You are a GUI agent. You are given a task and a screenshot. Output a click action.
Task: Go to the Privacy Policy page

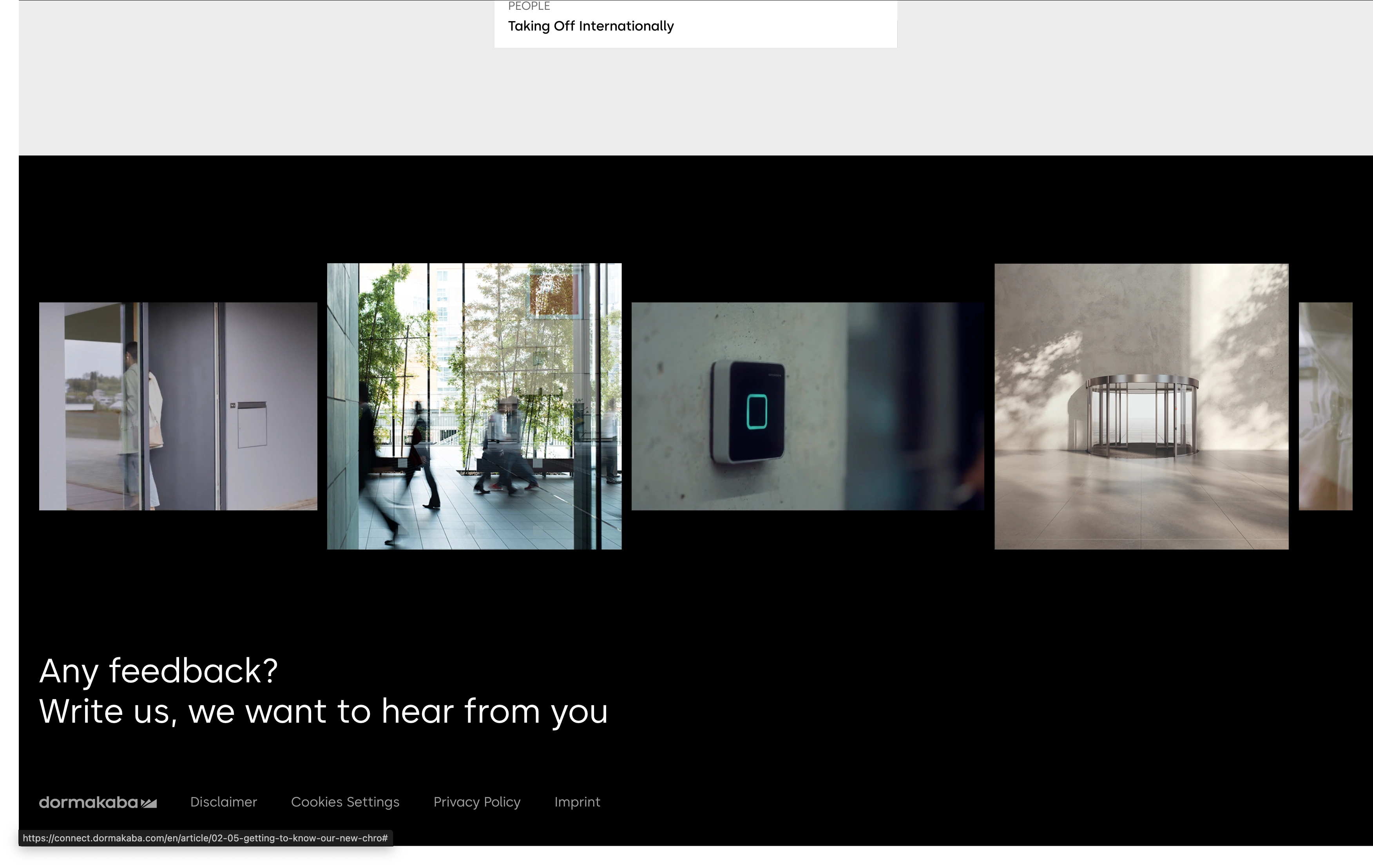[x=477, y=802]
